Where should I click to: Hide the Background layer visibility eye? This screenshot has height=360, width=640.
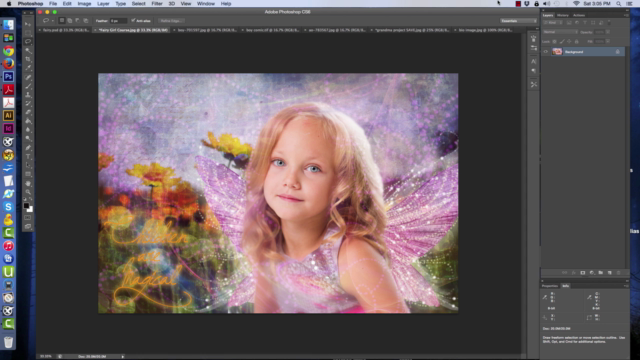coord(545,52)
